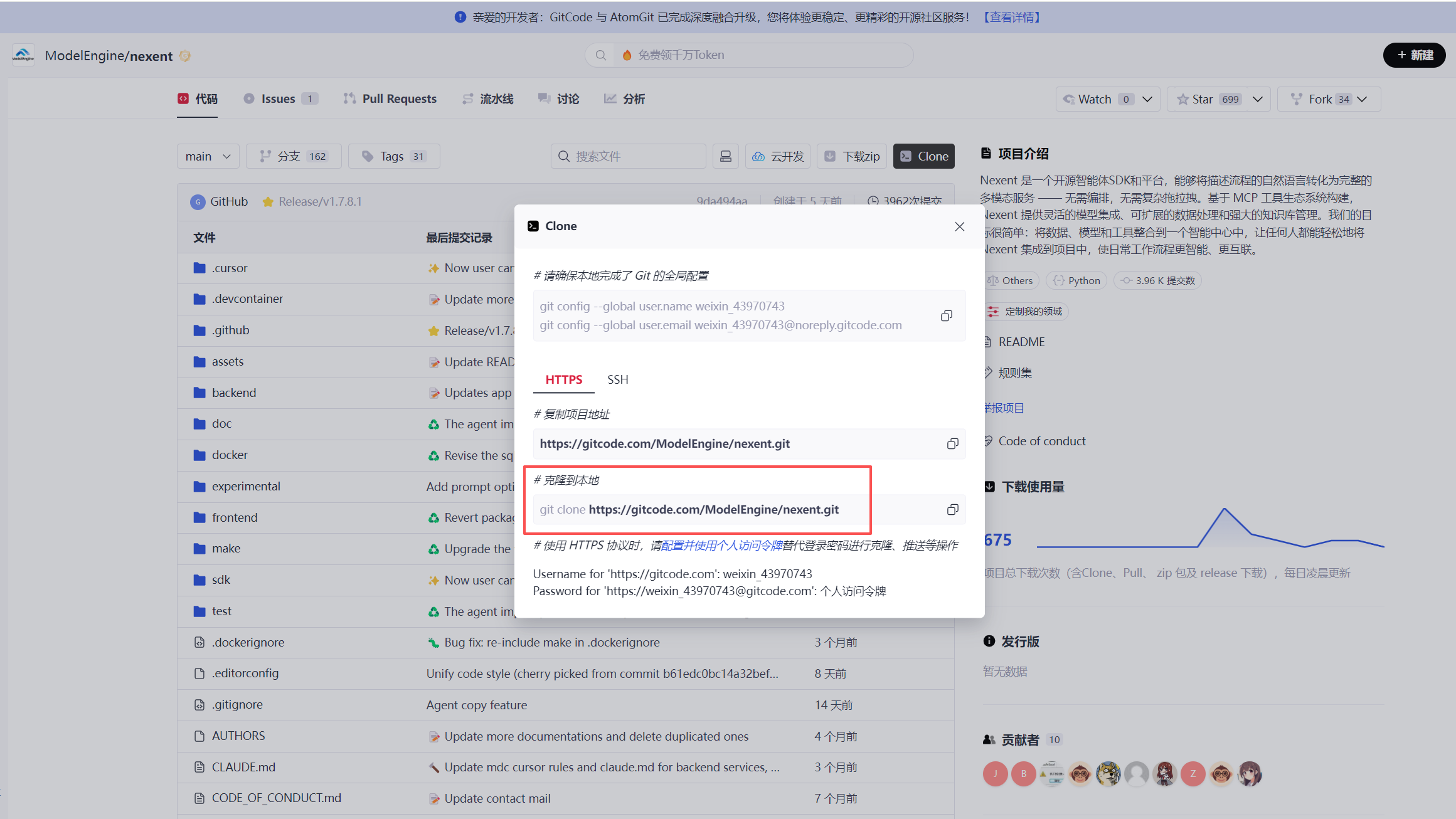Close the Clone dialog

click(959, 226)
